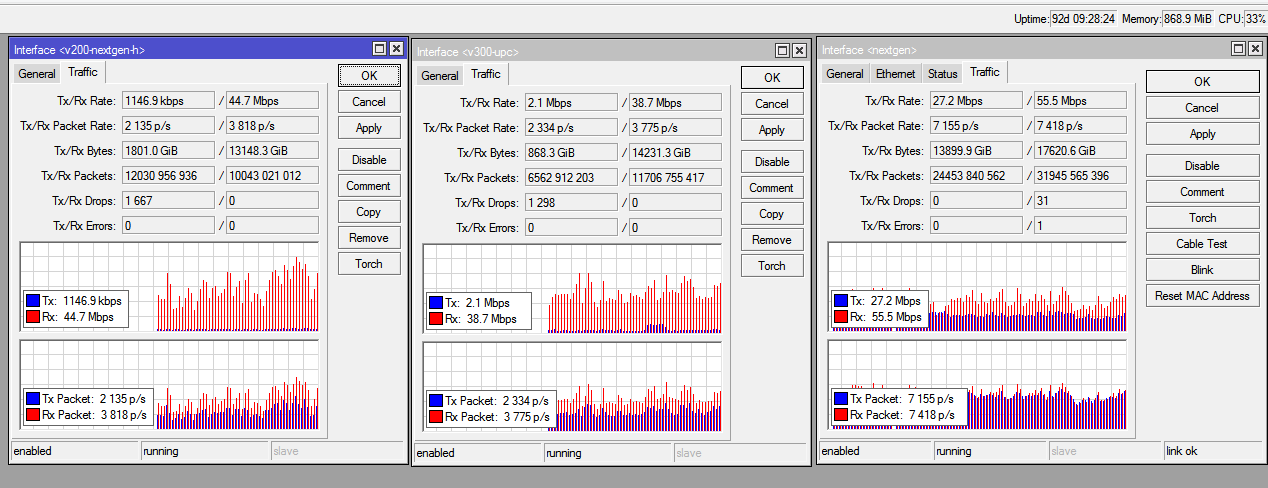This screenshot has height=488, width=1268.
Task: Click Reset MAC Address button
Action: (x=1202, y=296)
